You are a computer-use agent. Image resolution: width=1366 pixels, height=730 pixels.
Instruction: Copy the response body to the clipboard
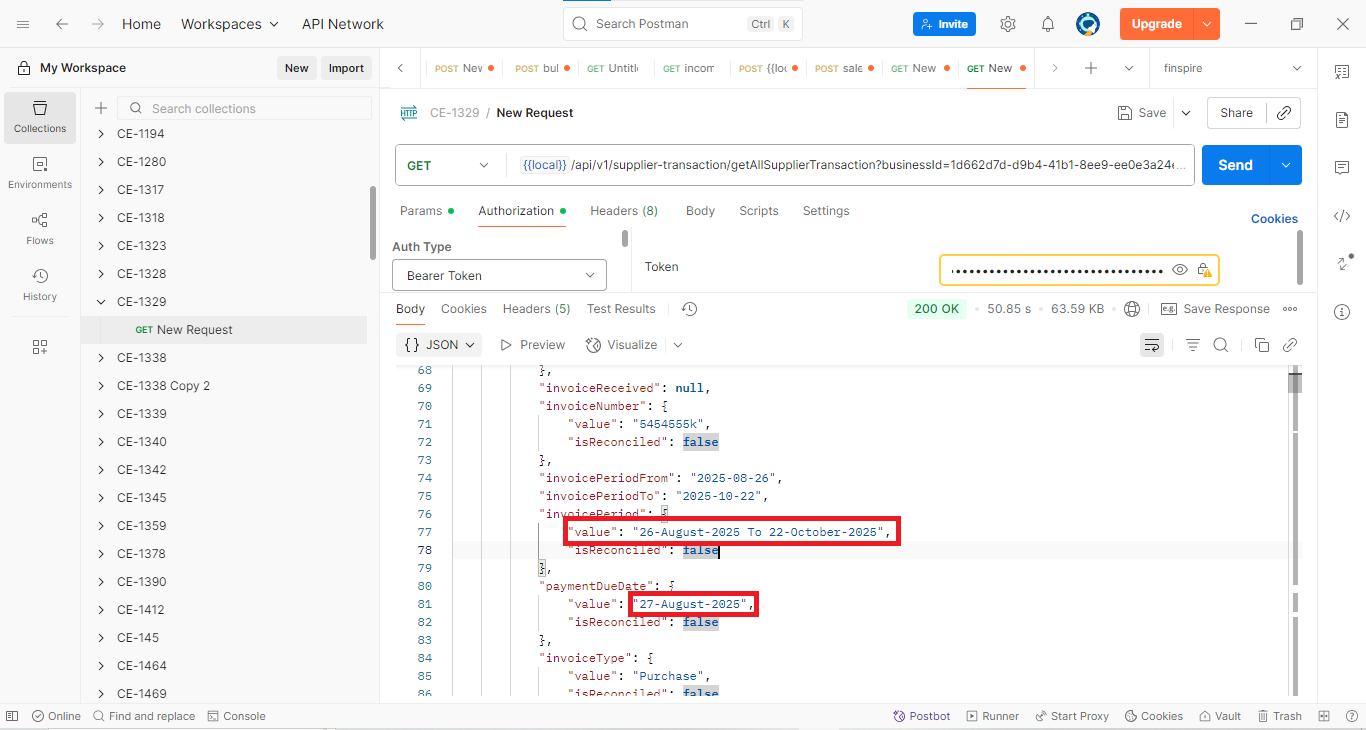click(1262, 345)
